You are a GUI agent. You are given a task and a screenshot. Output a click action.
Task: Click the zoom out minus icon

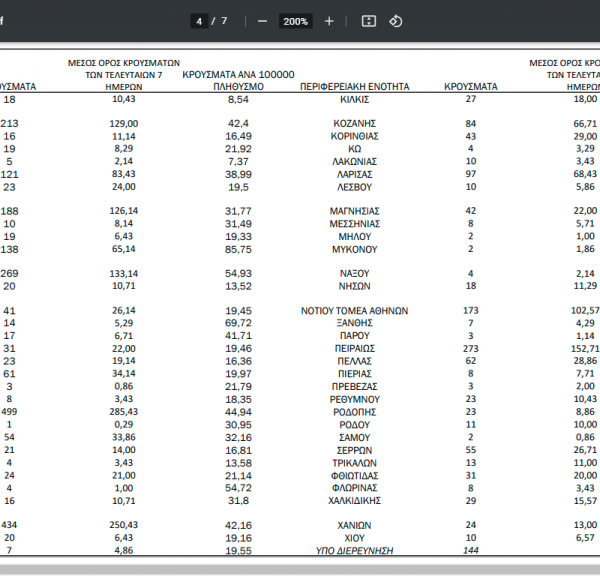[x=262, y=21]
